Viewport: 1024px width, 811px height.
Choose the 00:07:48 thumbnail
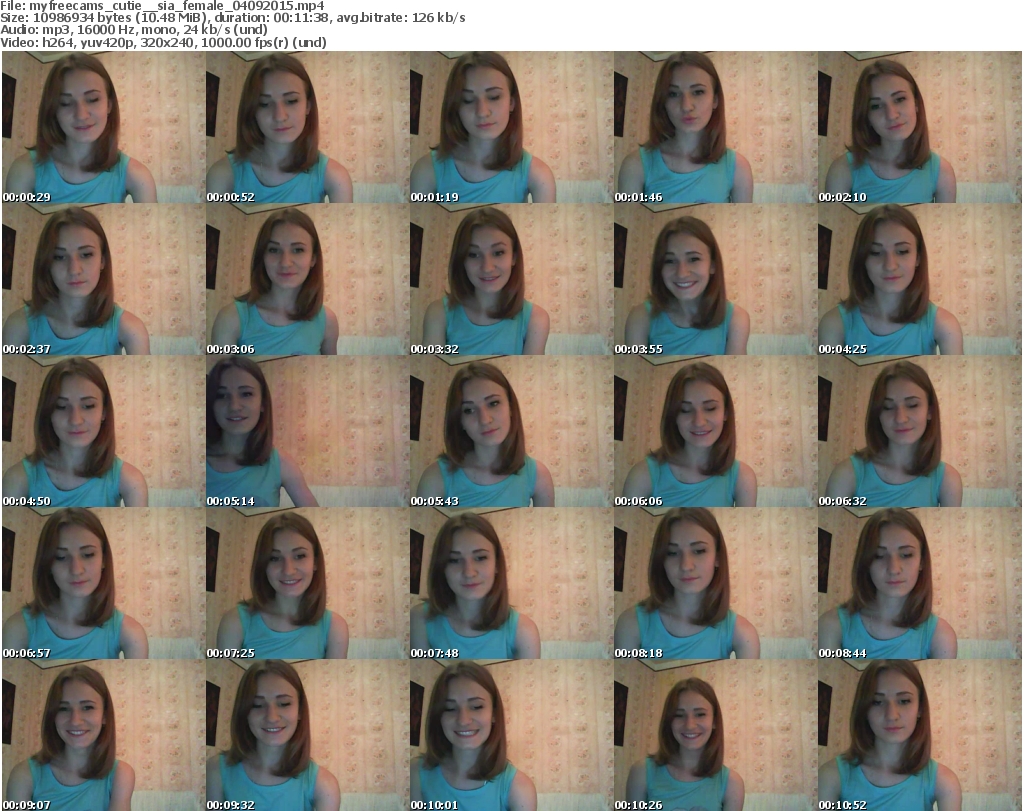click(x=511, y=583)
